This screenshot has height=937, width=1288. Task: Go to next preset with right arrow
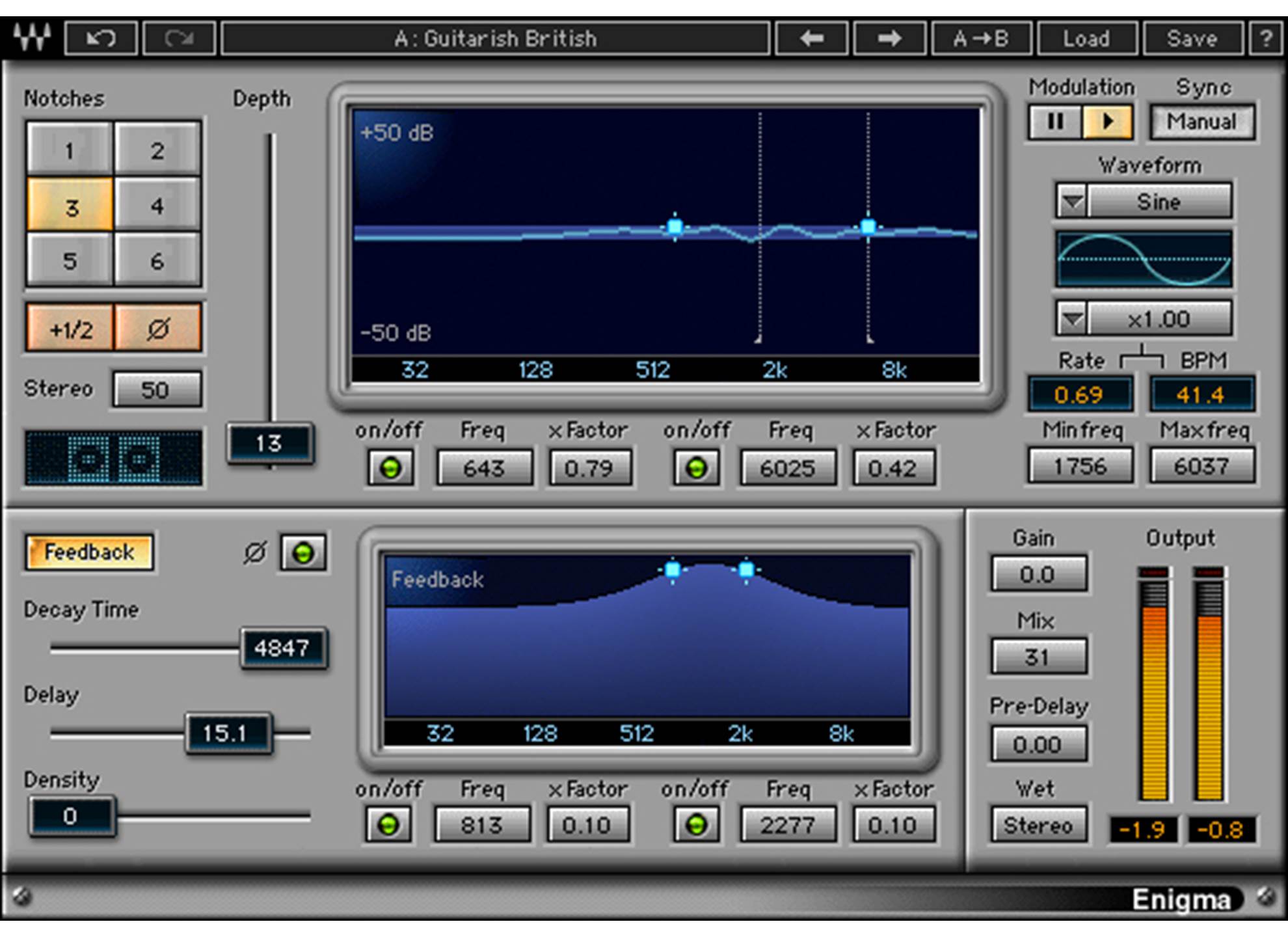tap(889, 38)
